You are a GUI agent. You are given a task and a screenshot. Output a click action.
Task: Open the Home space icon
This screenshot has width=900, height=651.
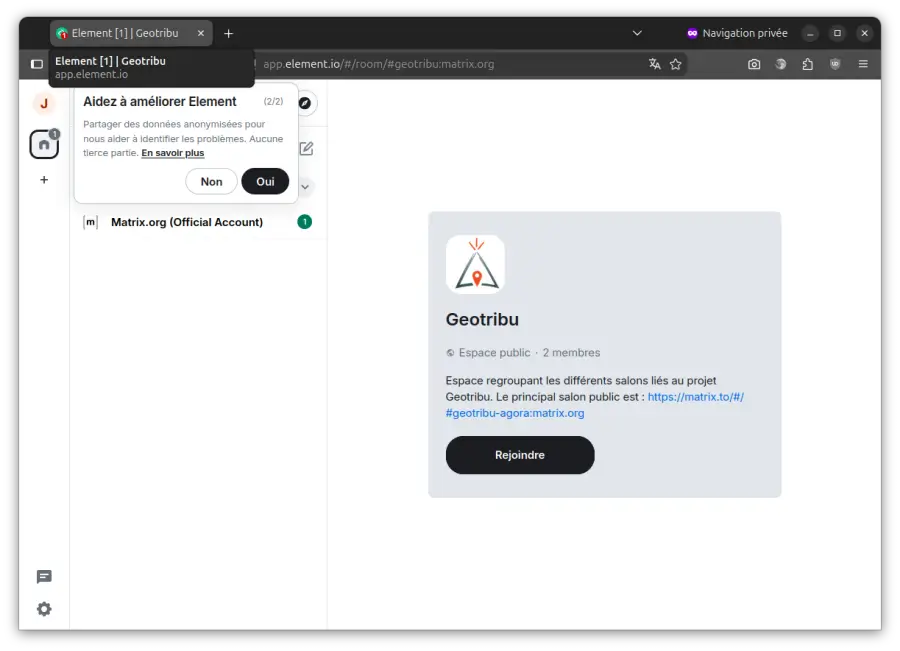click(44, 145)
